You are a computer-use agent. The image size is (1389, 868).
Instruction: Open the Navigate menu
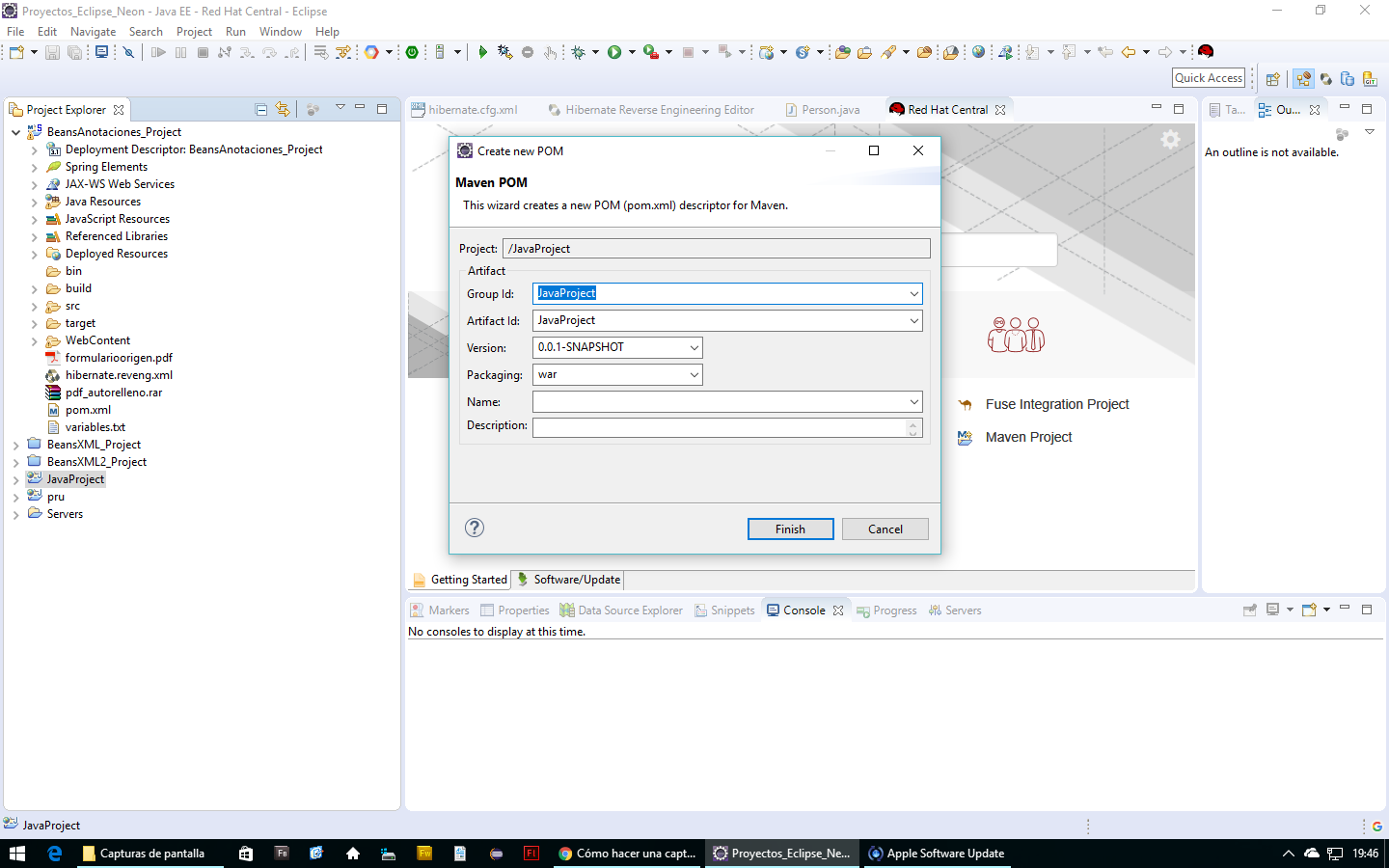[93, 32]
